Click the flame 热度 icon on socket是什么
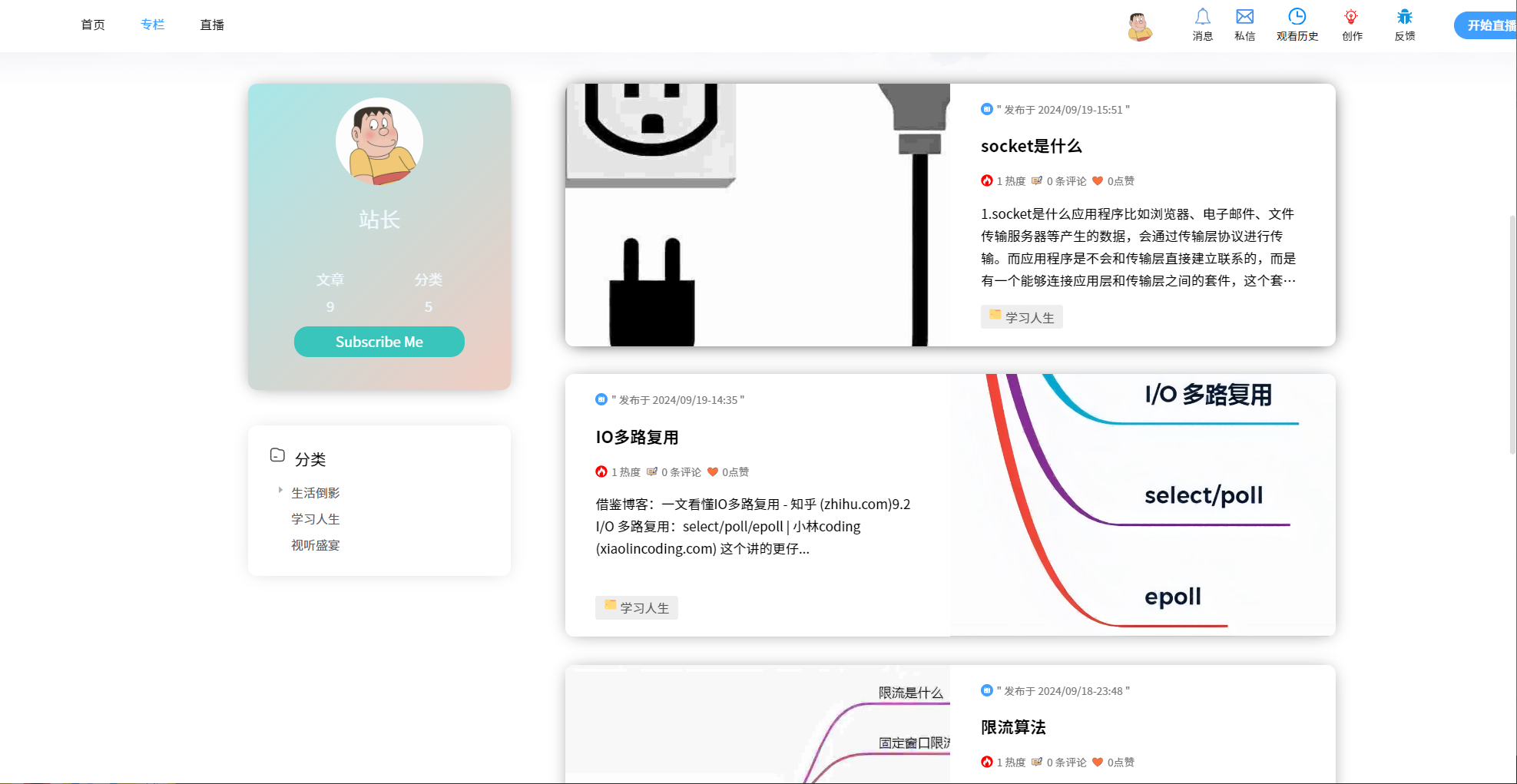This screenshot has height=784, width=1517. coord(987,180)
